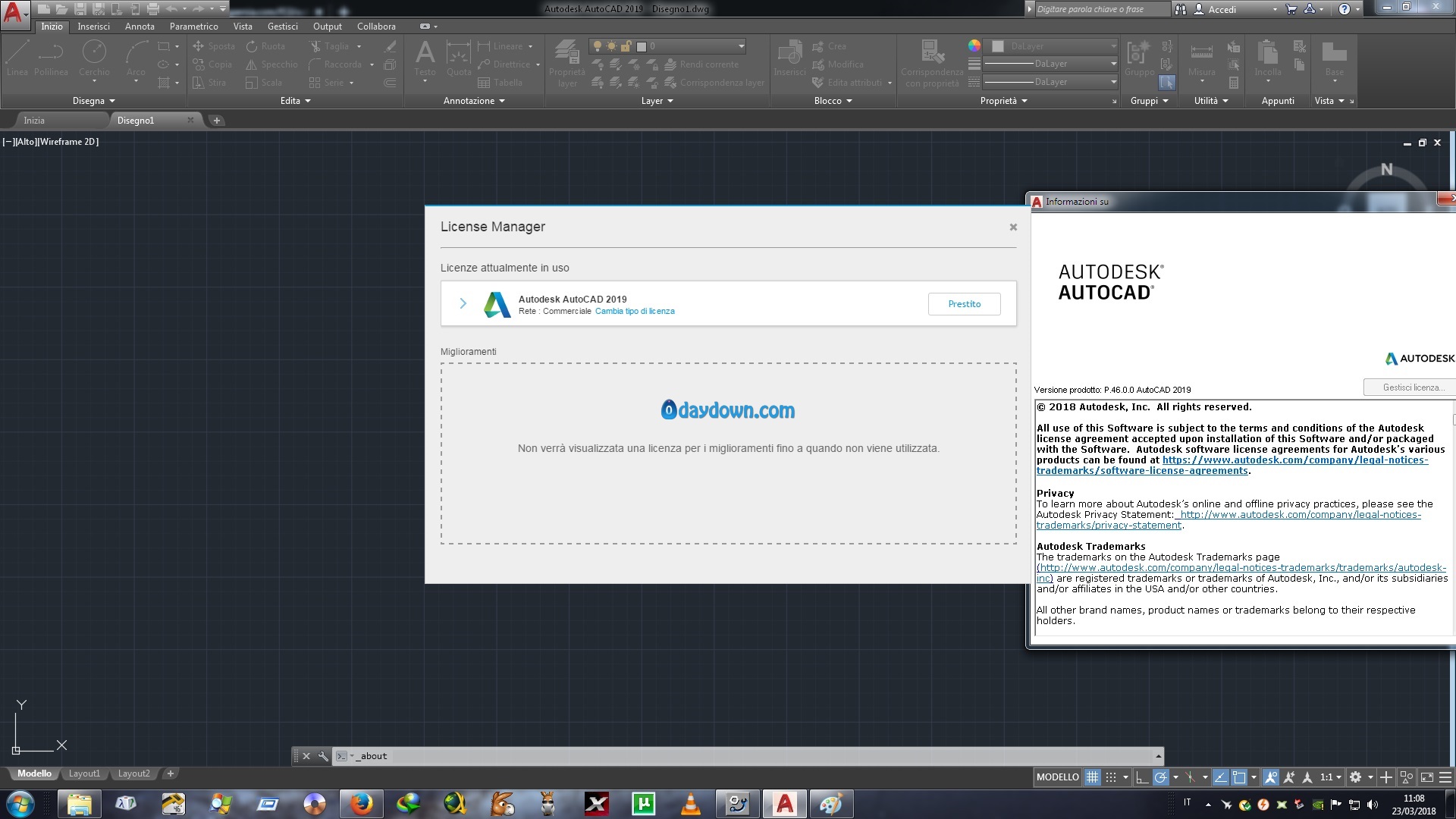Click the Gruppo group tool
This screenshot has height=819, width=1456.
pyautogui.click(x=1139, y=58)
